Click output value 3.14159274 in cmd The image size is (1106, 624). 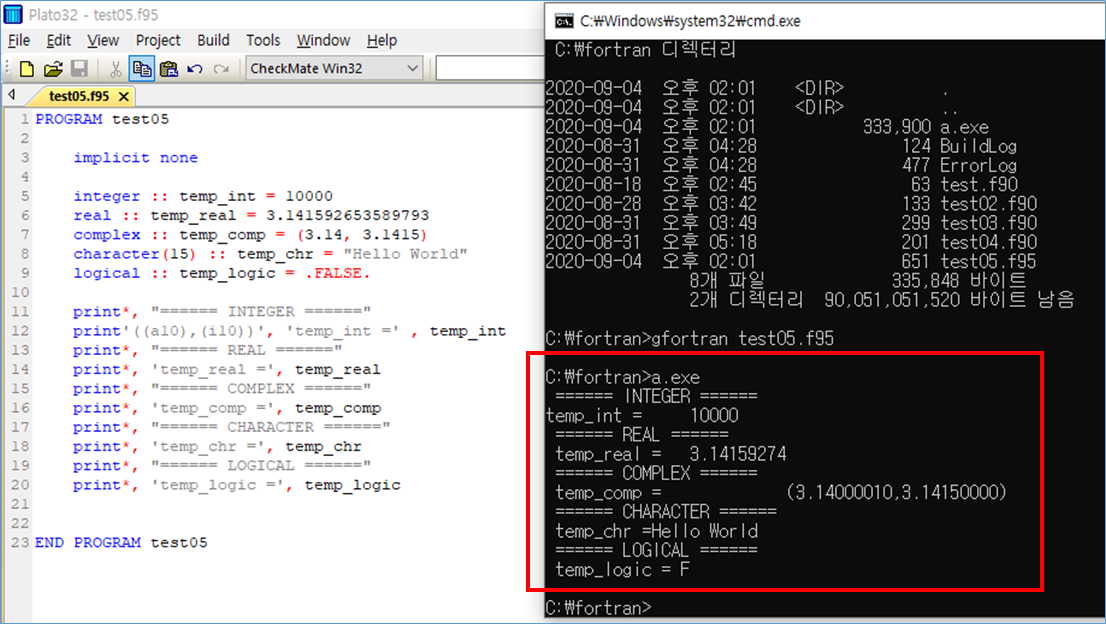click(738, 454)
